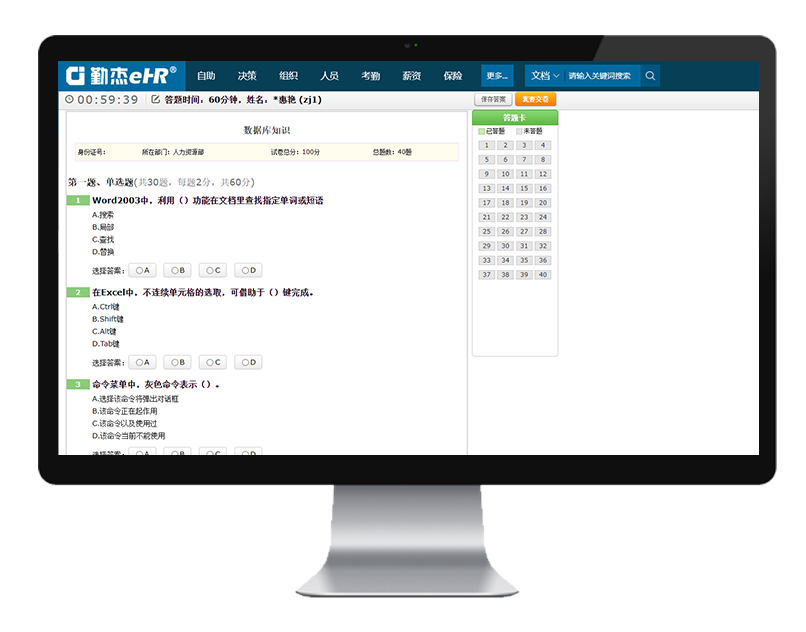The width and height of the screenshot is (806, 632).
Task: Click the countdown timer clock icon
Action: pyautogui.click(x=69, y=100)
